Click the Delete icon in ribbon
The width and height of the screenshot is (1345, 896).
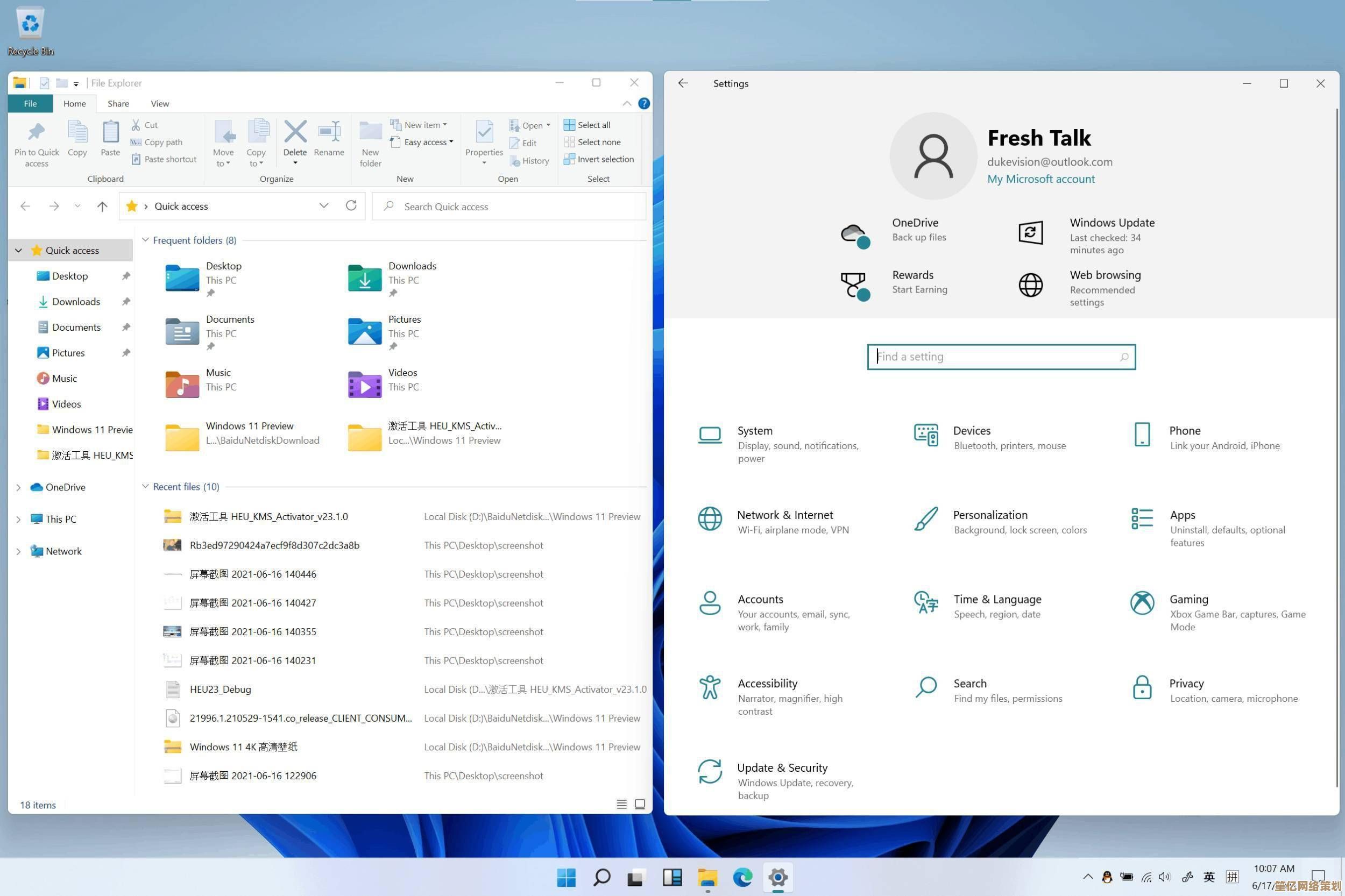coord(295,132)
